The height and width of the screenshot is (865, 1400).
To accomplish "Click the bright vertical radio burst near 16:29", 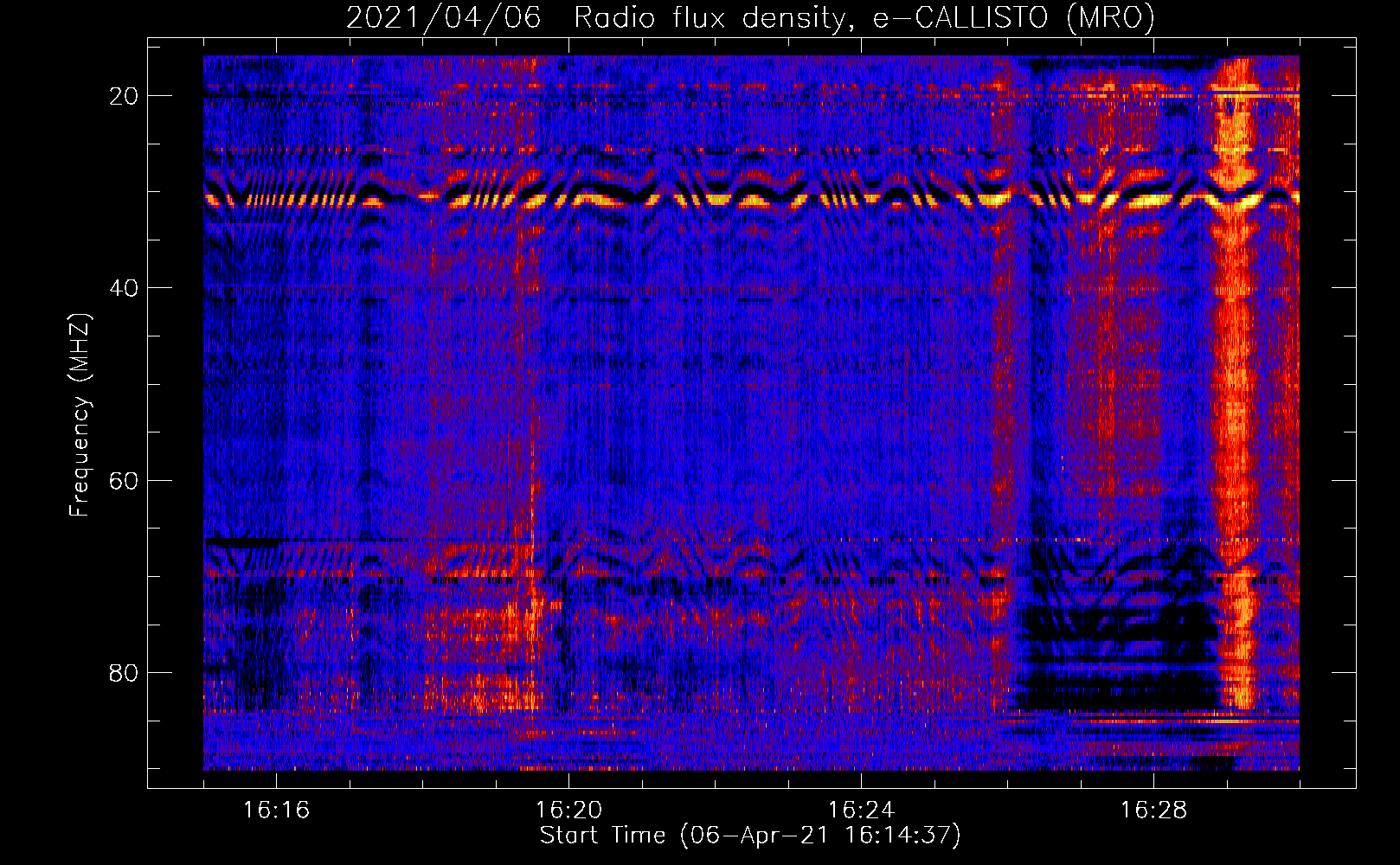I will click(x=1235, y=385).
